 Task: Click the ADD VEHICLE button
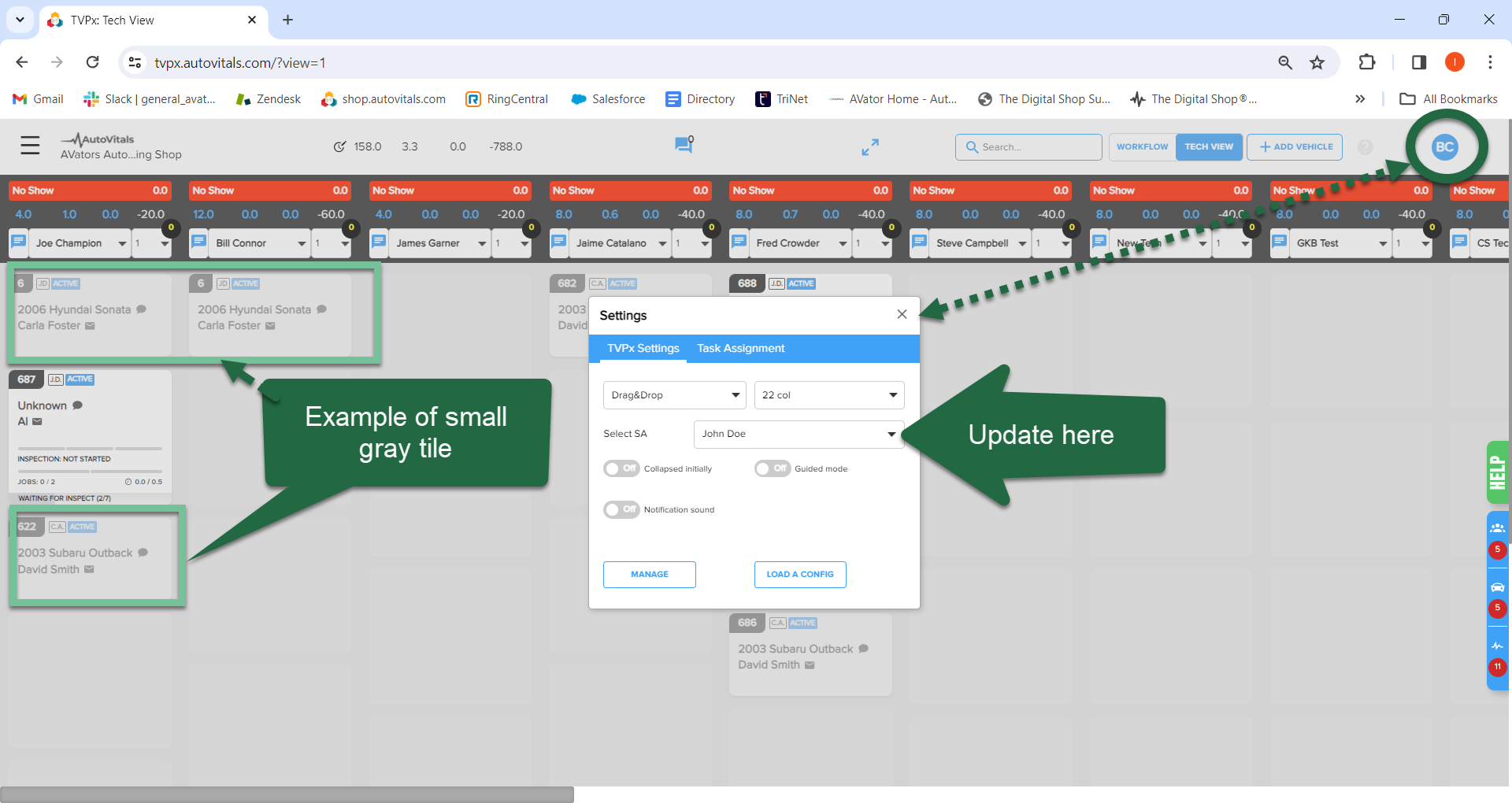tap(1295, 147)
